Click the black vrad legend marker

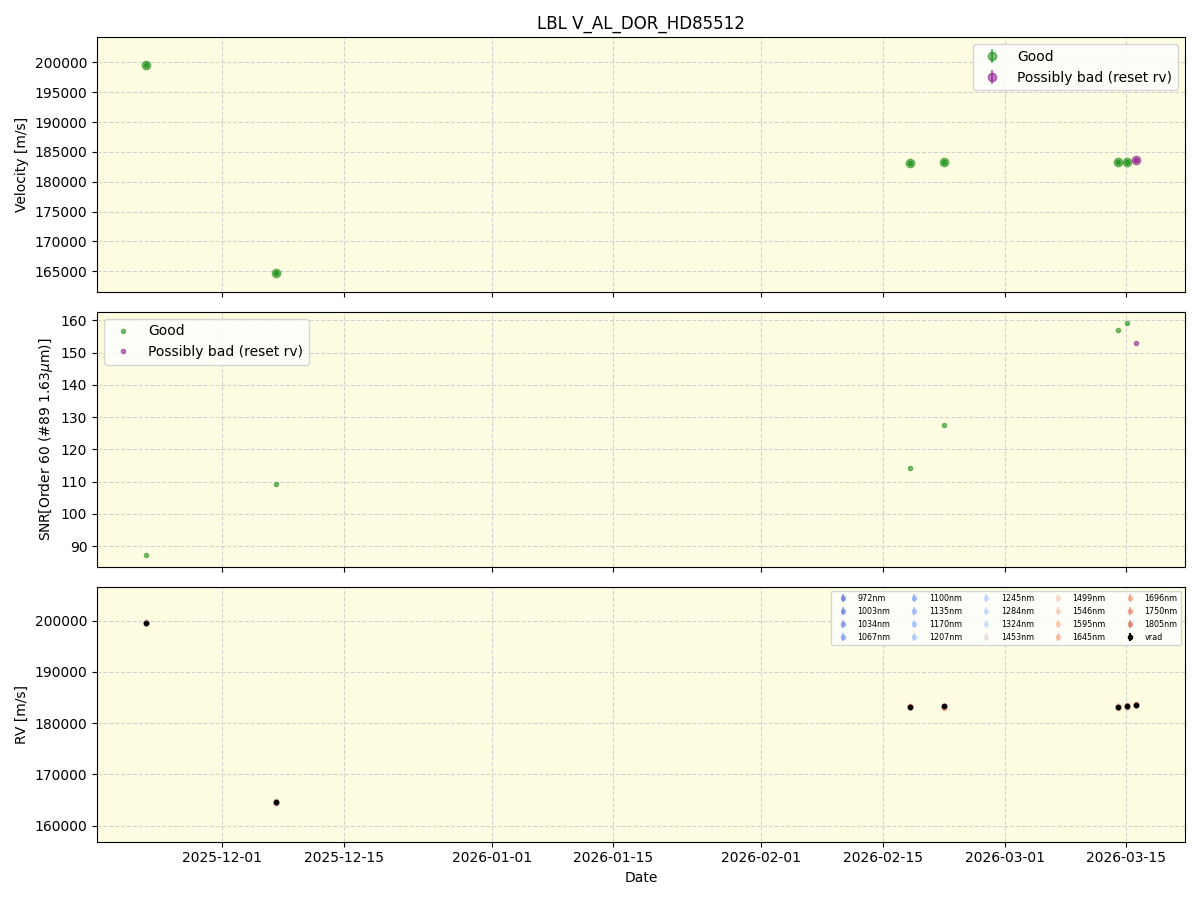pyautogui.click(x=1130, y=637)
